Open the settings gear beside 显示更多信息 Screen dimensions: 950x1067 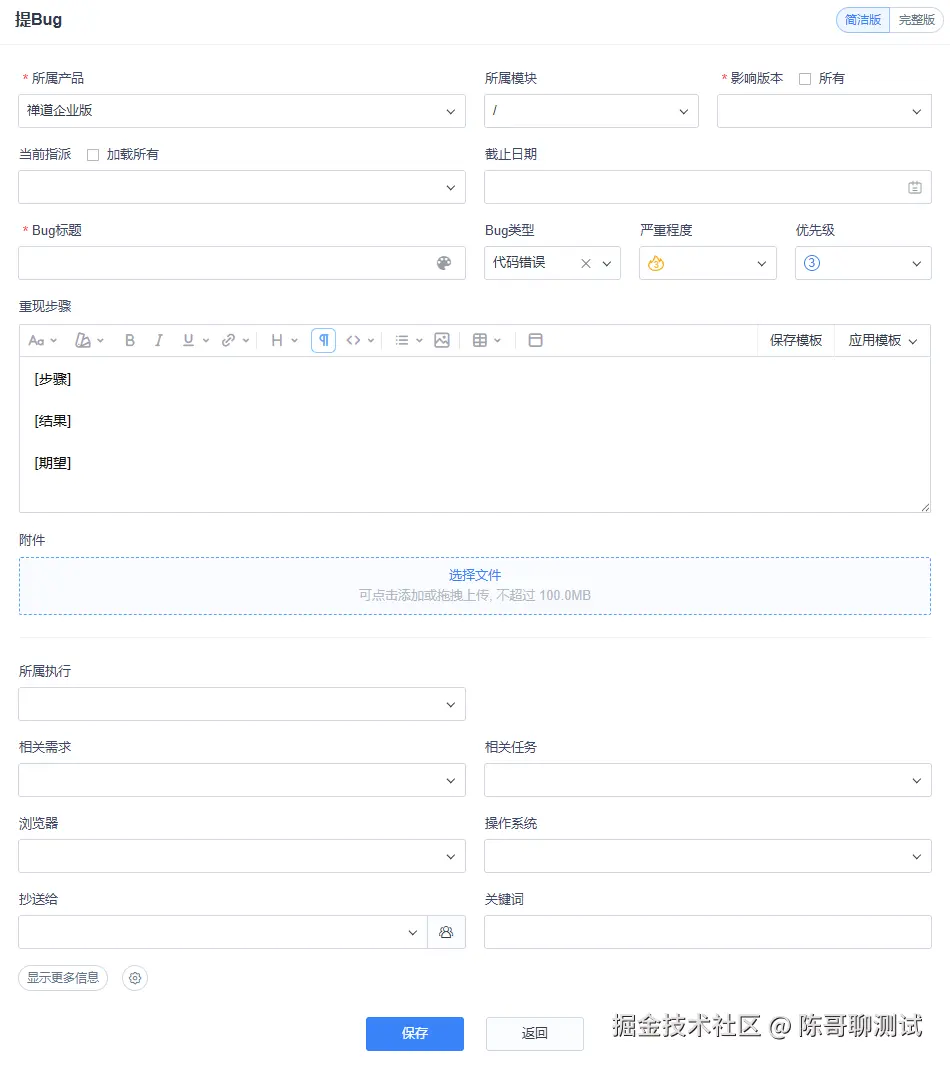(x=135, y=978)
